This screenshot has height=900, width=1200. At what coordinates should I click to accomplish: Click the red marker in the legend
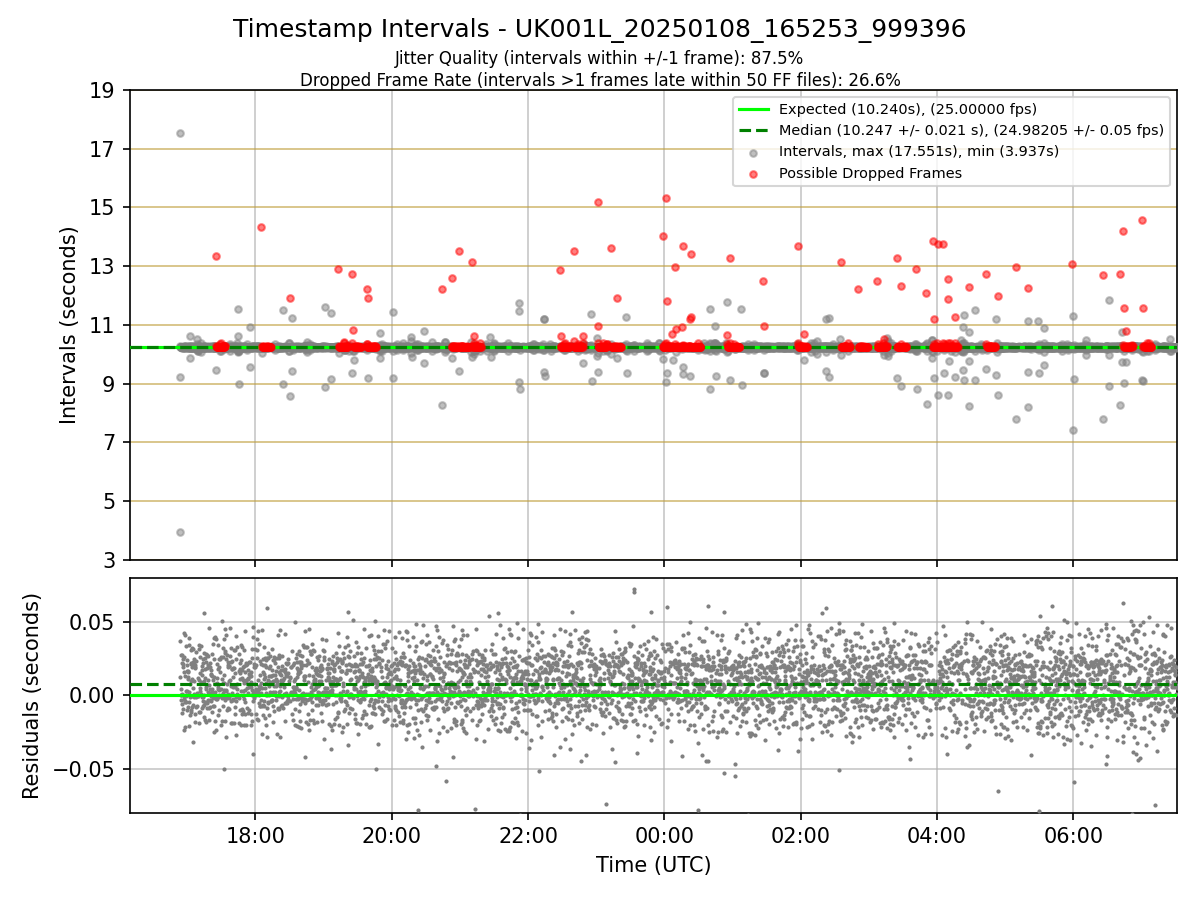754,173
